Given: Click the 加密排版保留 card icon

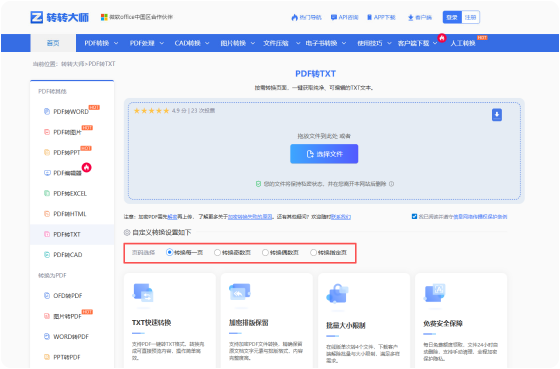Looking at the screenshot, I should point(240,292).
